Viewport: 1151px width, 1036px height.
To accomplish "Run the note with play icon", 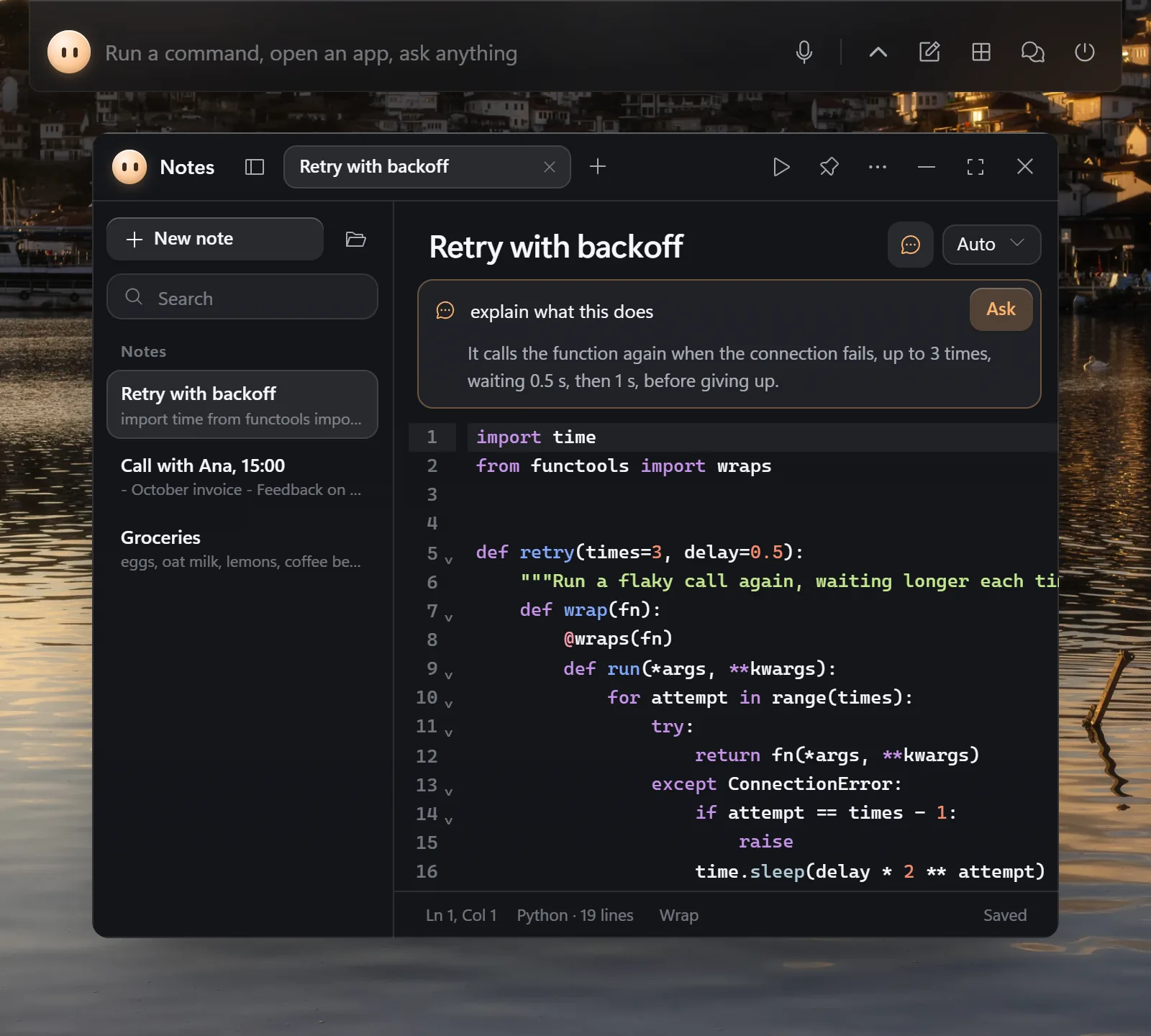I will (781, 167).
